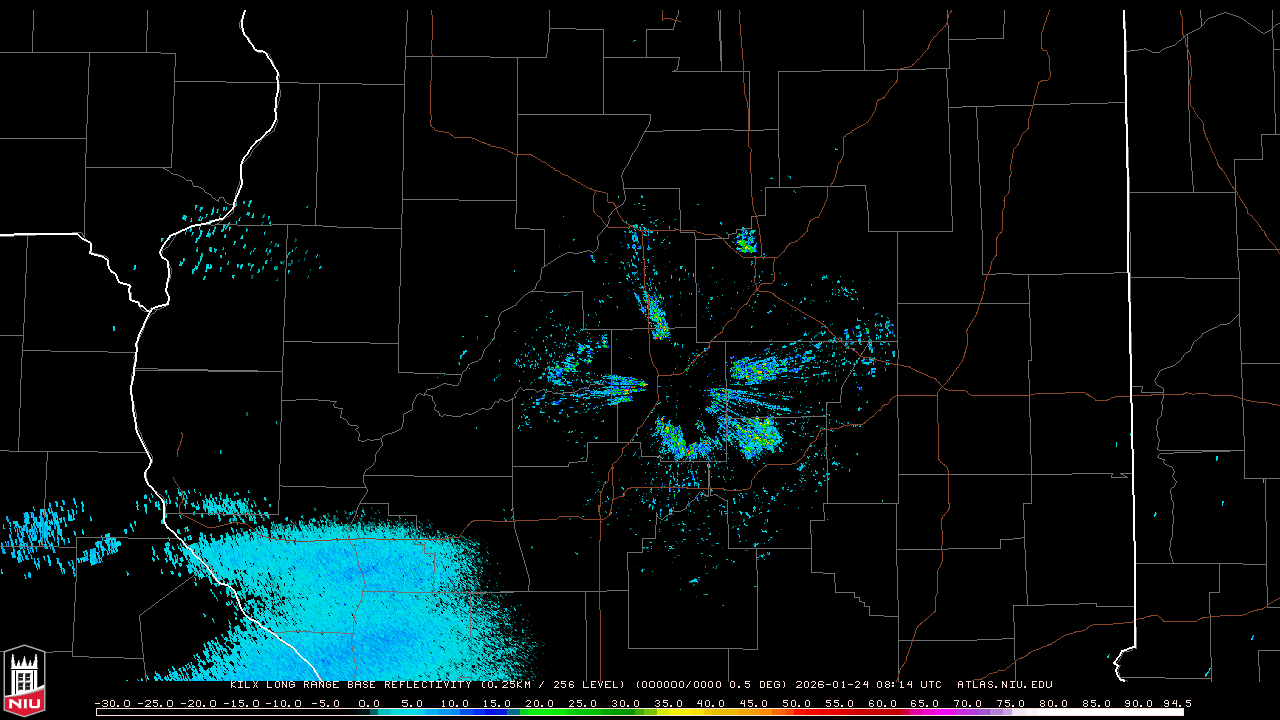Click the 94.5 label on the scale

coord(1176,703)
